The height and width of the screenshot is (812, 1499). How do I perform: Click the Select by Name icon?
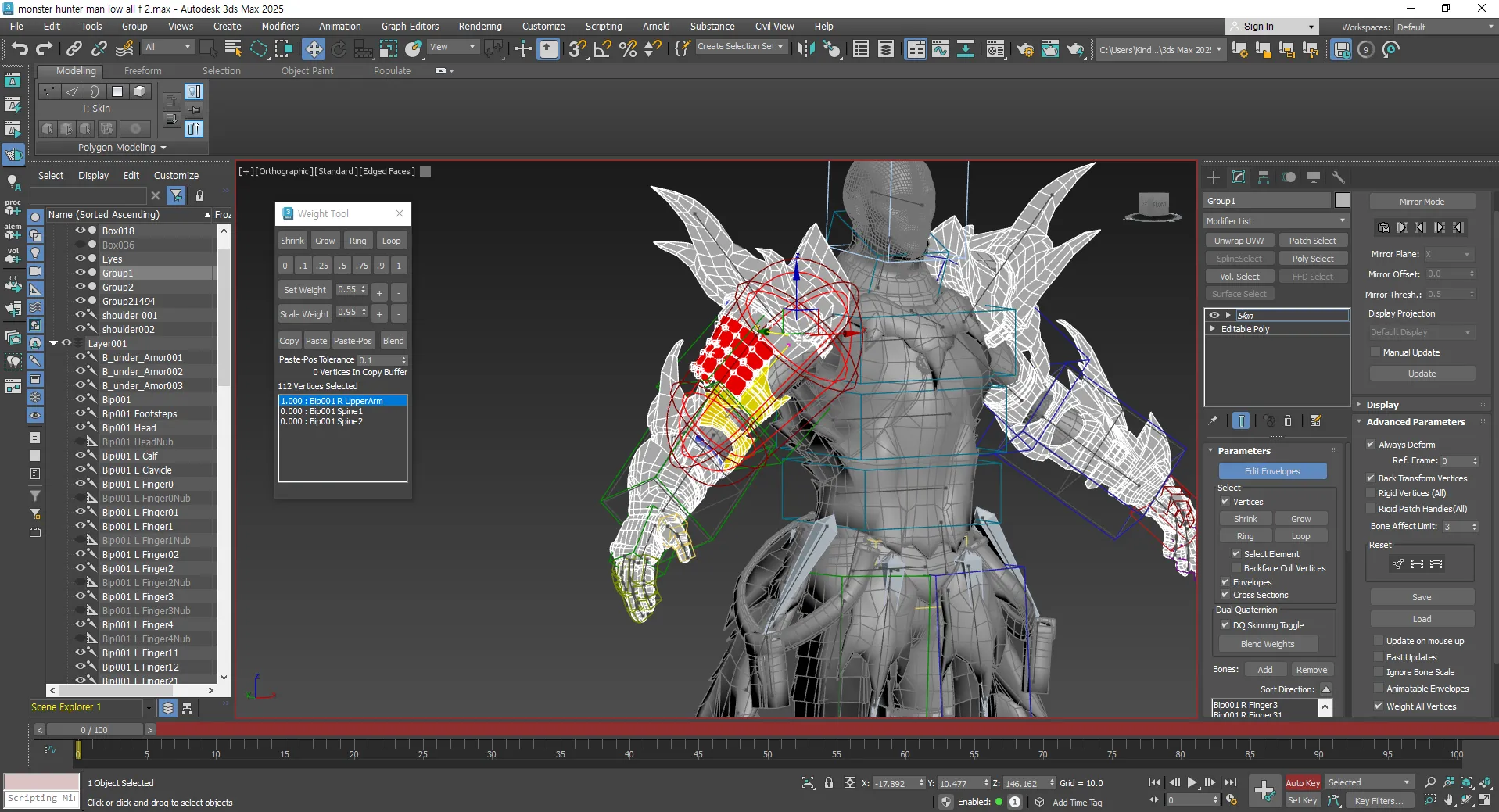(x=233, y=49)
